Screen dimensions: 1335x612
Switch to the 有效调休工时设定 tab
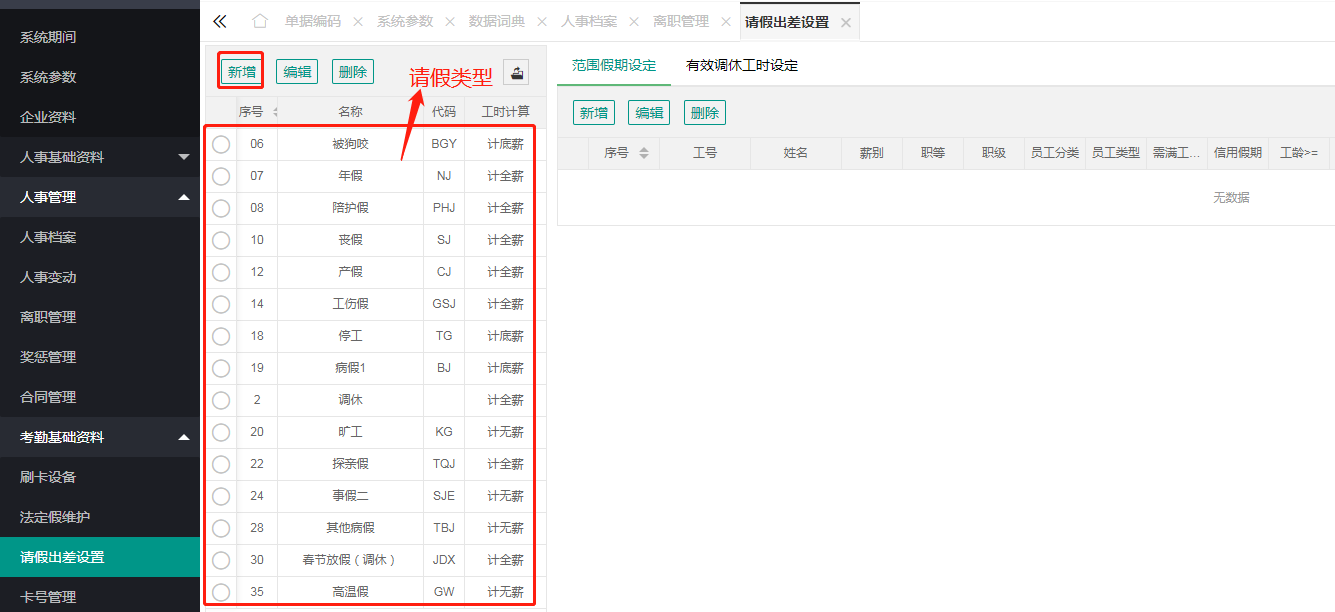(x=741, y=66)
